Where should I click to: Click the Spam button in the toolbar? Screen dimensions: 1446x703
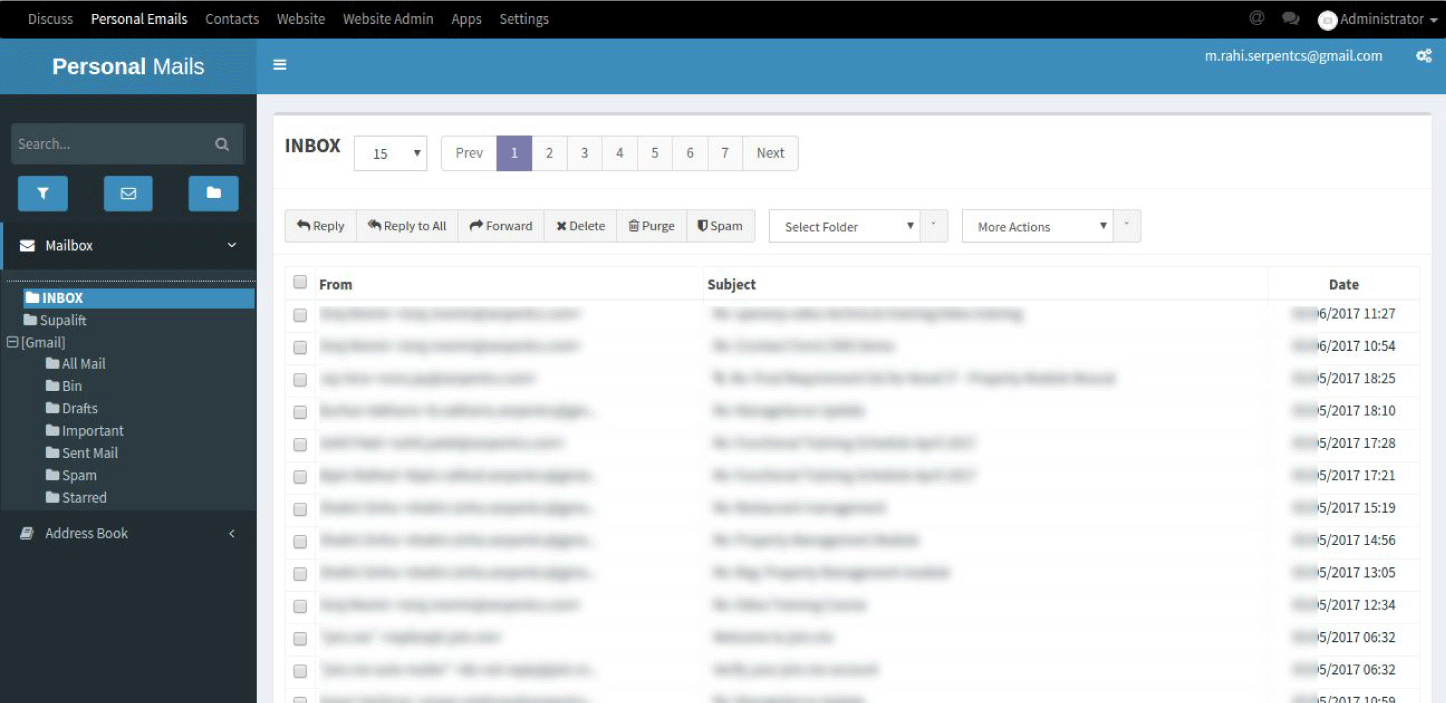point(720,226)
